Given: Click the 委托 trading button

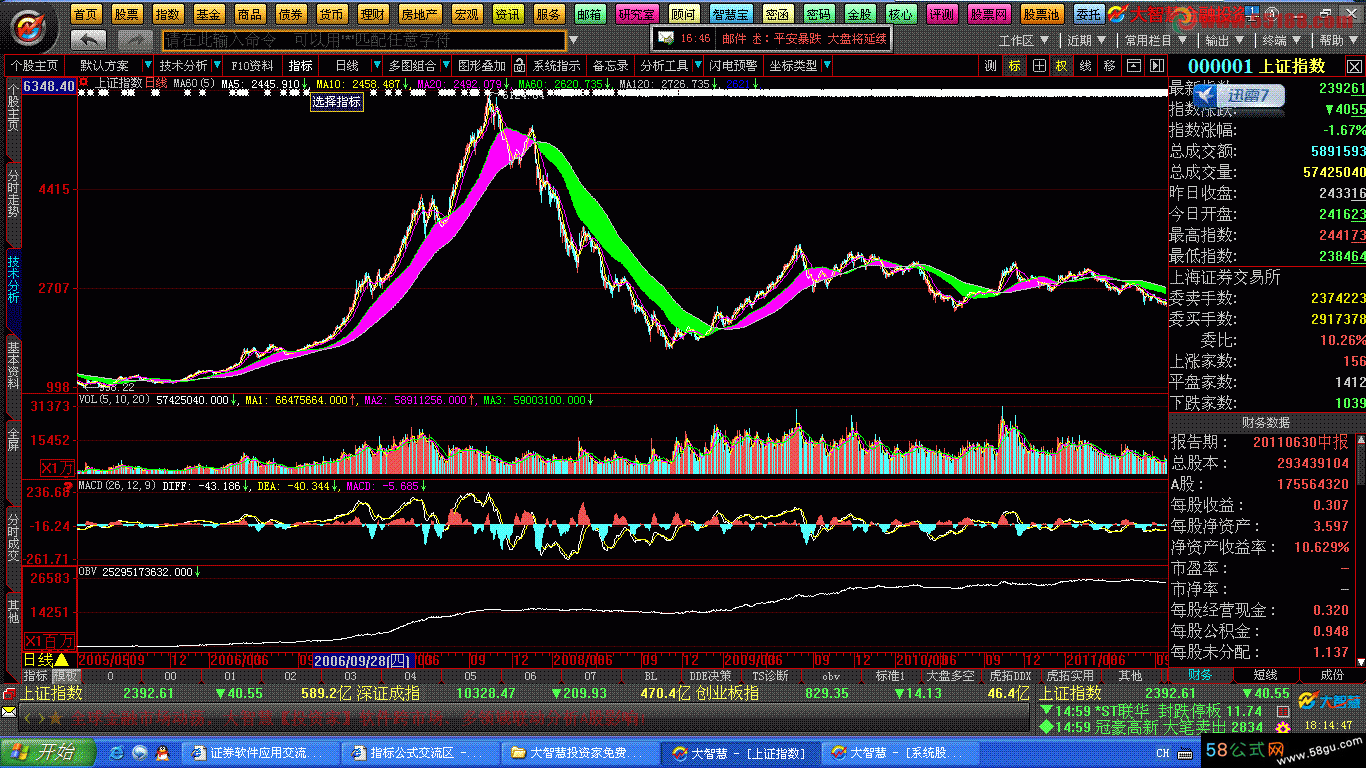Looking at the screenshot, I should (1089, 14).
